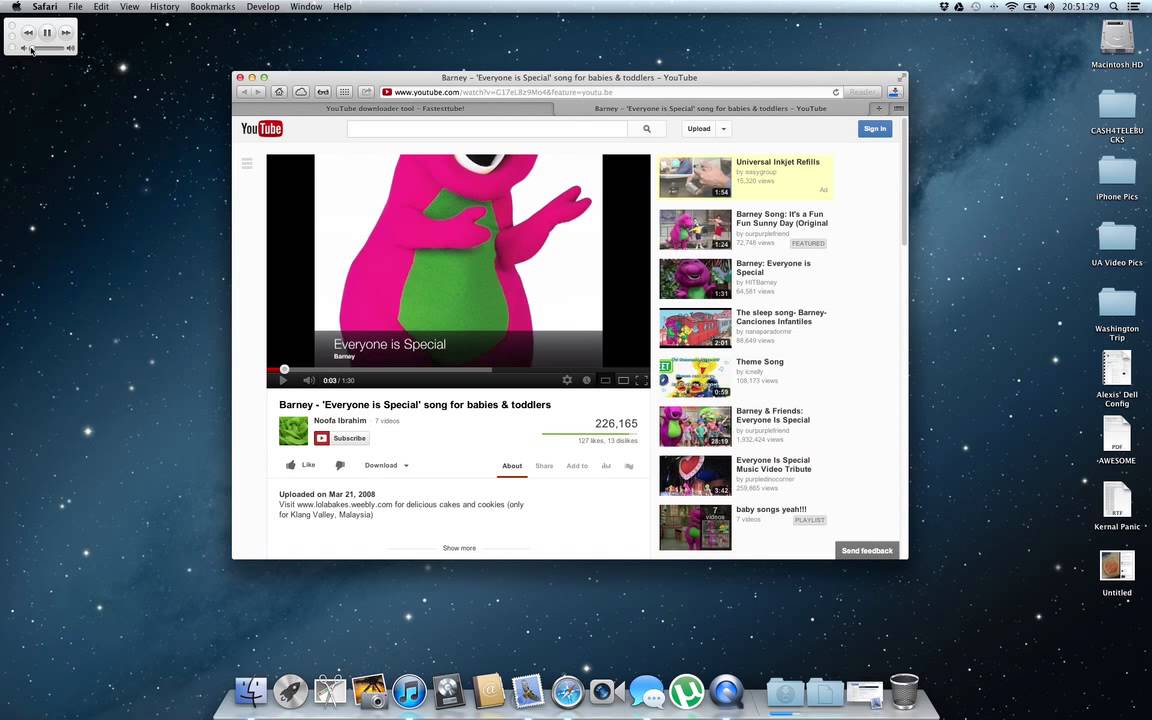
Task: Subscribe to Noofa Ibrahim channel
Action: (x=342, y=438)
